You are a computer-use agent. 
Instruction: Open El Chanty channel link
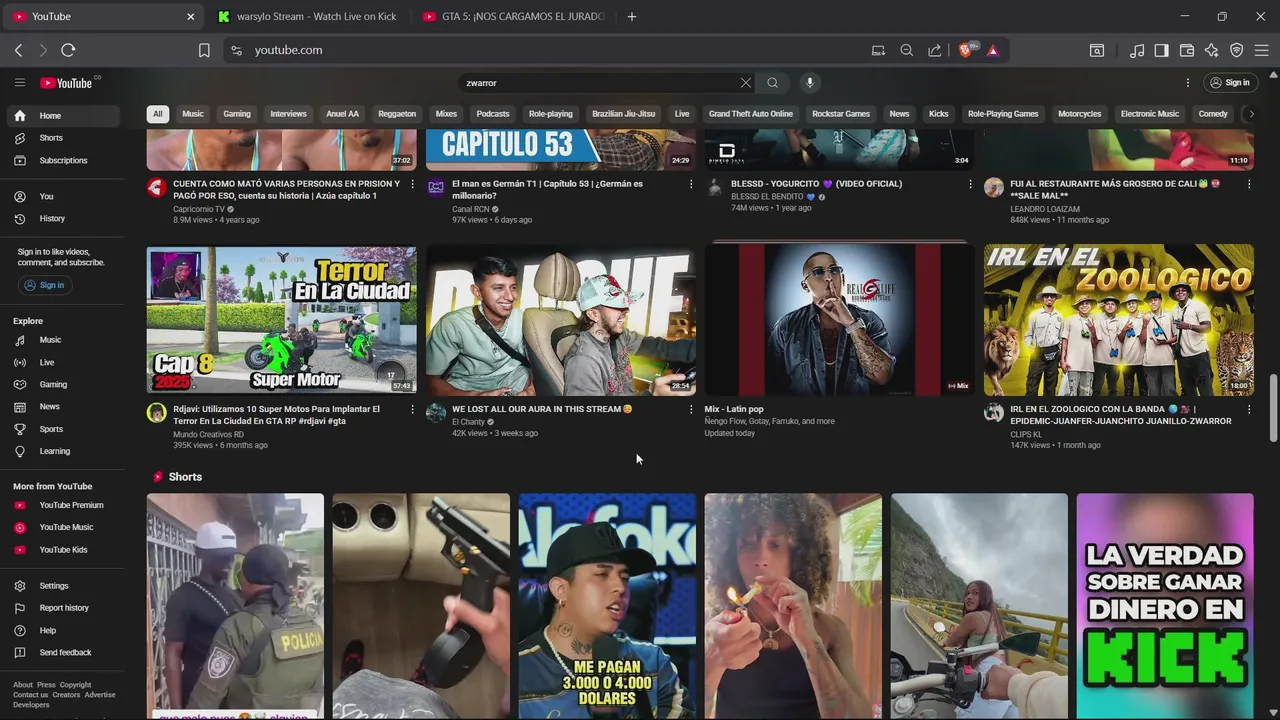[468, 422]
